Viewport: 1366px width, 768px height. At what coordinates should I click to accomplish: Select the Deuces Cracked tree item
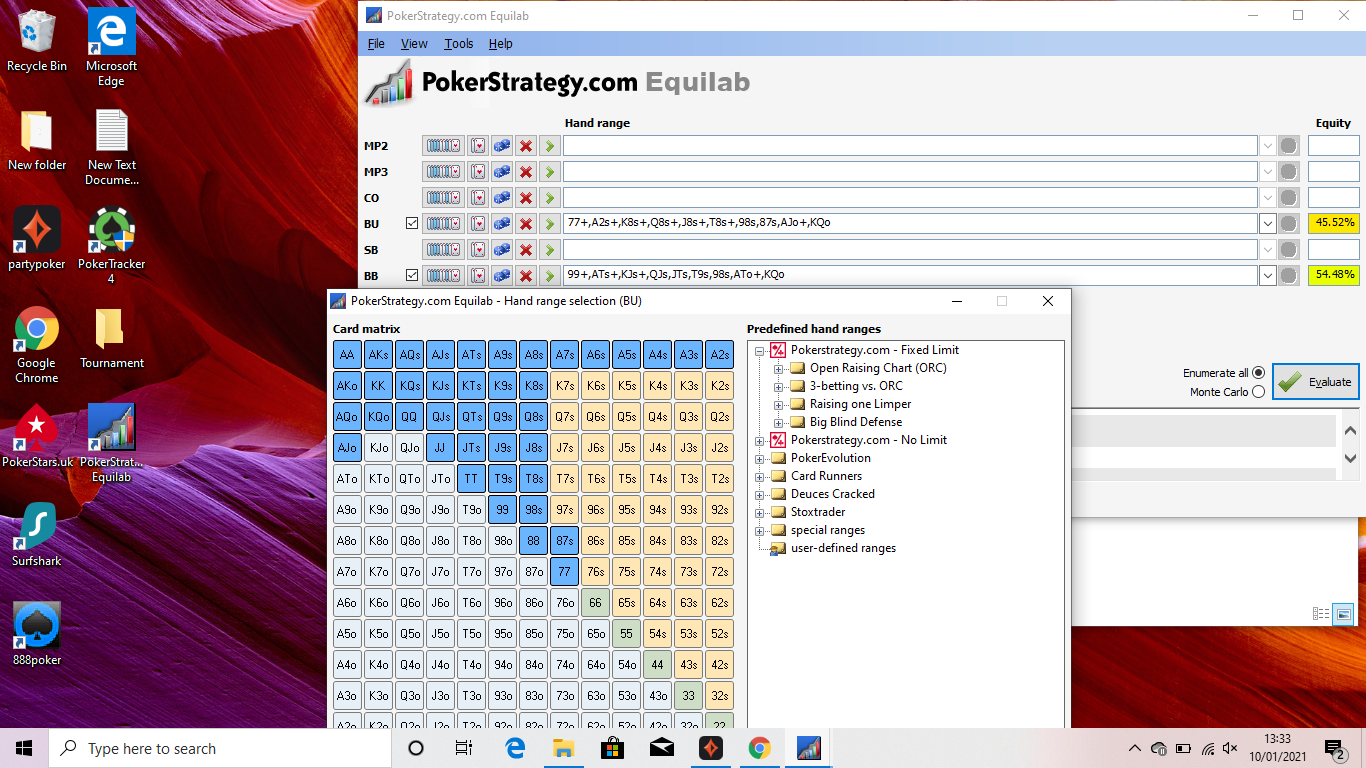tap(833, 494)
